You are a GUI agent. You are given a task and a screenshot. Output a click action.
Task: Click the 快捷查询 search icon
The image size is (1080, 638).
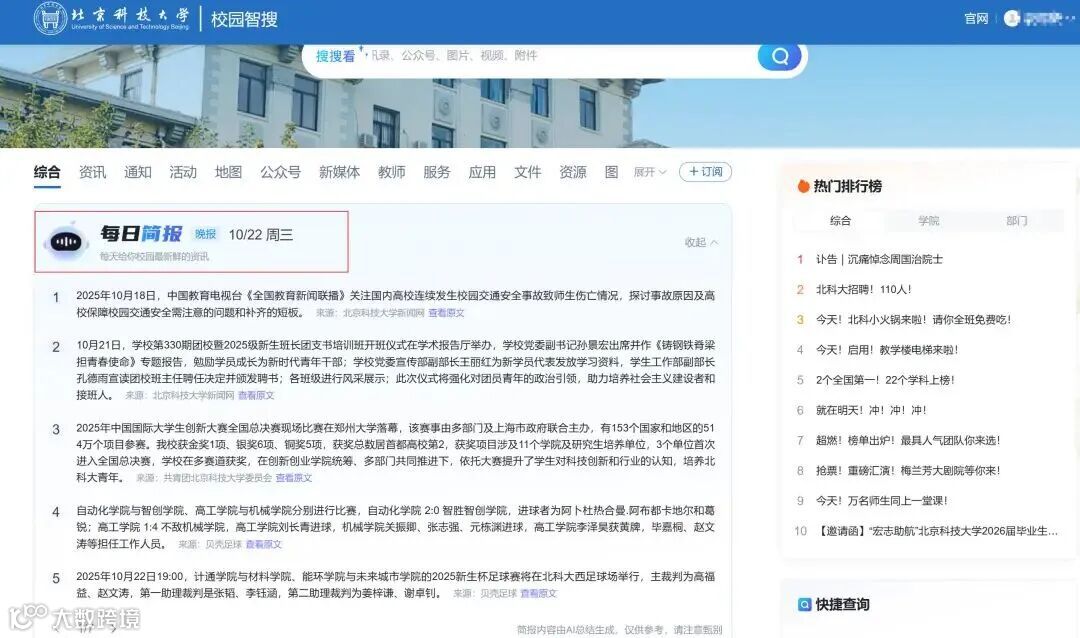(x=804, y=604)
